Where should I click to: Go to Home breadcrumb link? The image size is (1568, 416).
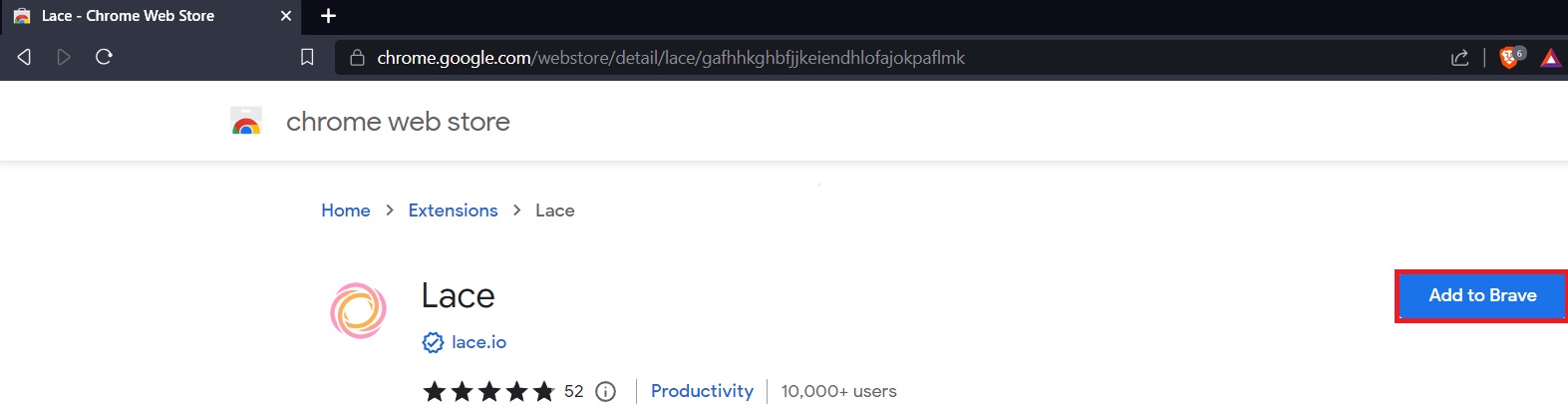tap(345, 210)
